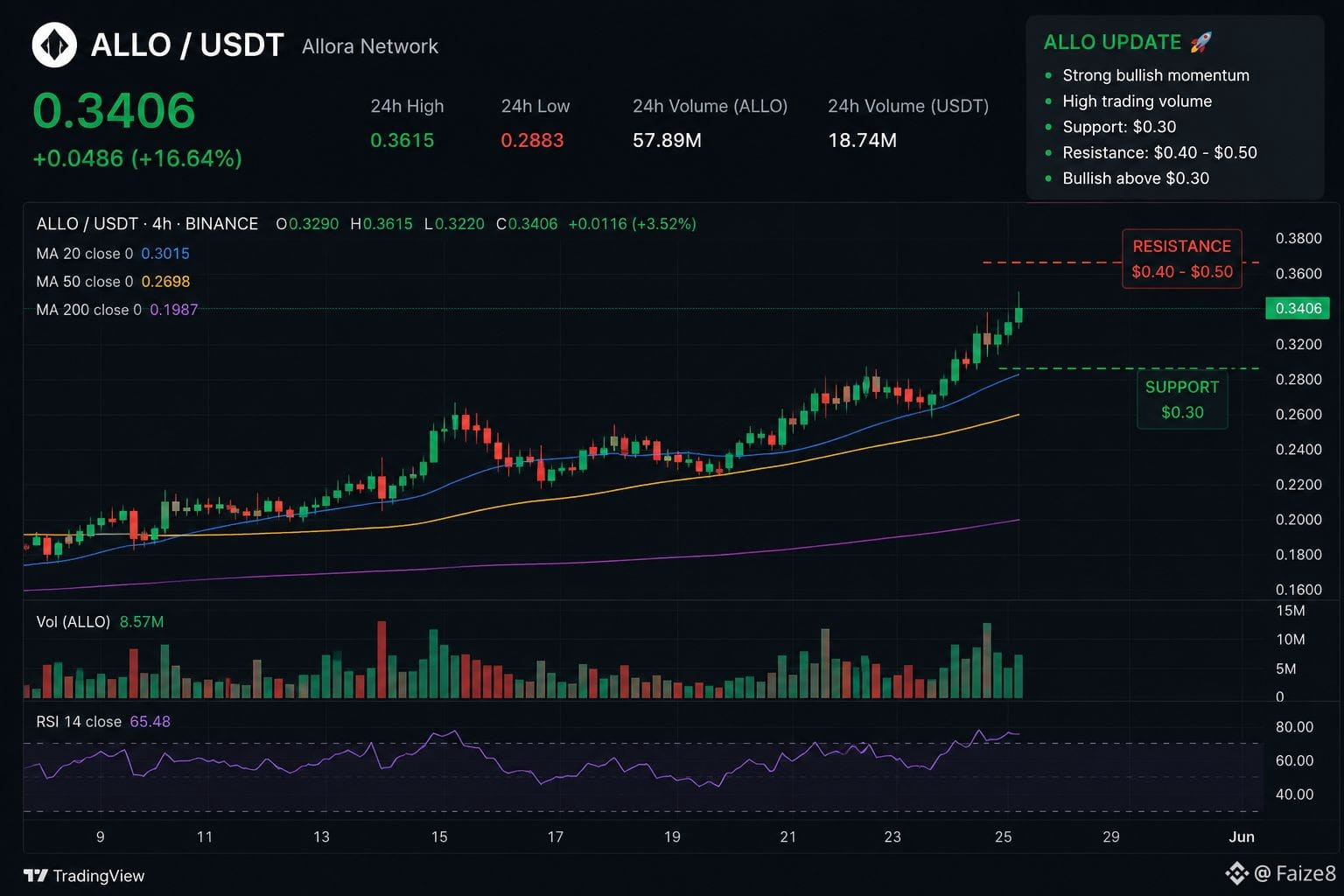Click the Bullish above $0.30 bullet
Viewport: 1344px width, 896px height.
pyautogui.click(x=1136, y=178)
